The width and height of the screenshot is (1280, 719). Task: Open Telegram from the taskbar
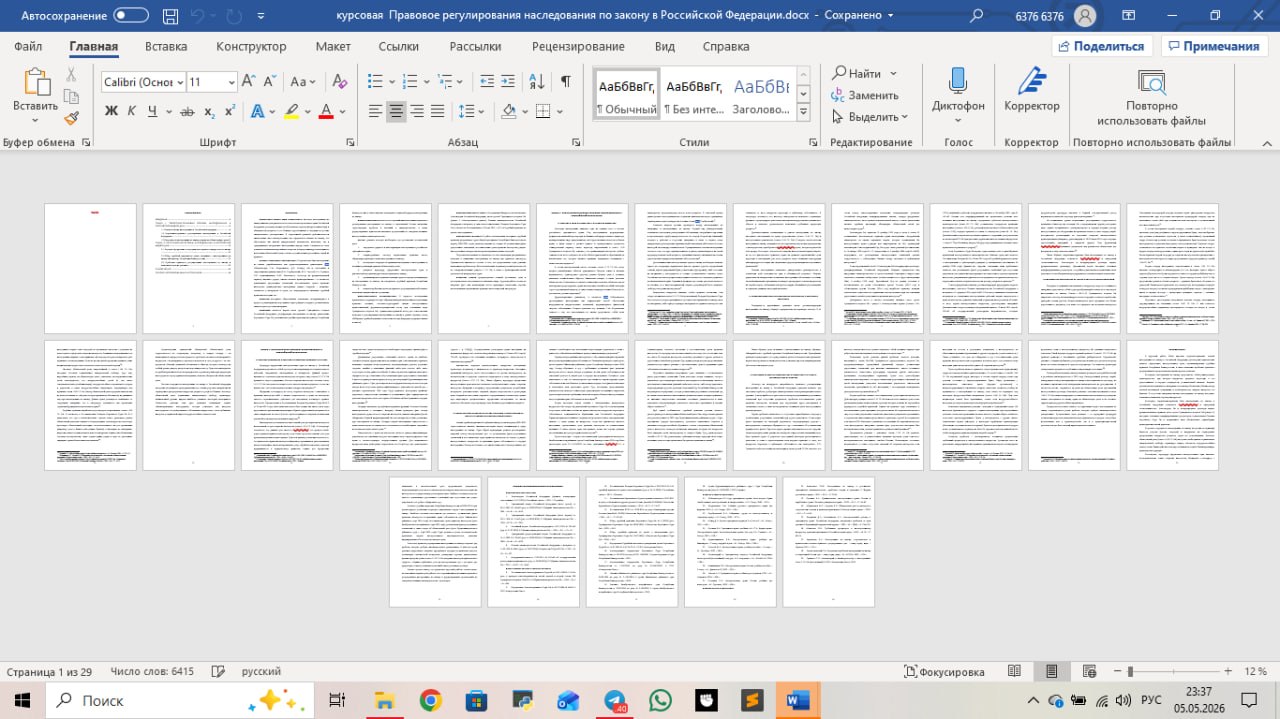[615, 701]
